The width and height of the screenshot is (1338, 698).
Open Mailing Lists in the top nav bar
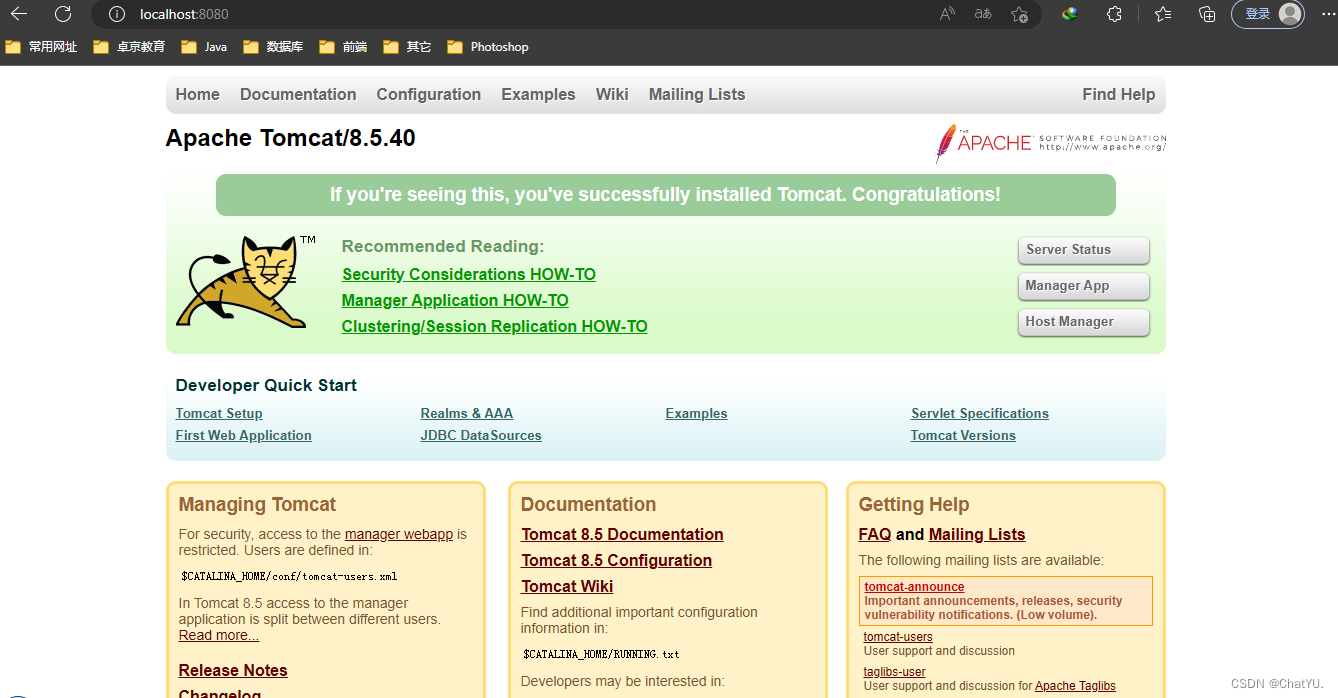(697, 94)
